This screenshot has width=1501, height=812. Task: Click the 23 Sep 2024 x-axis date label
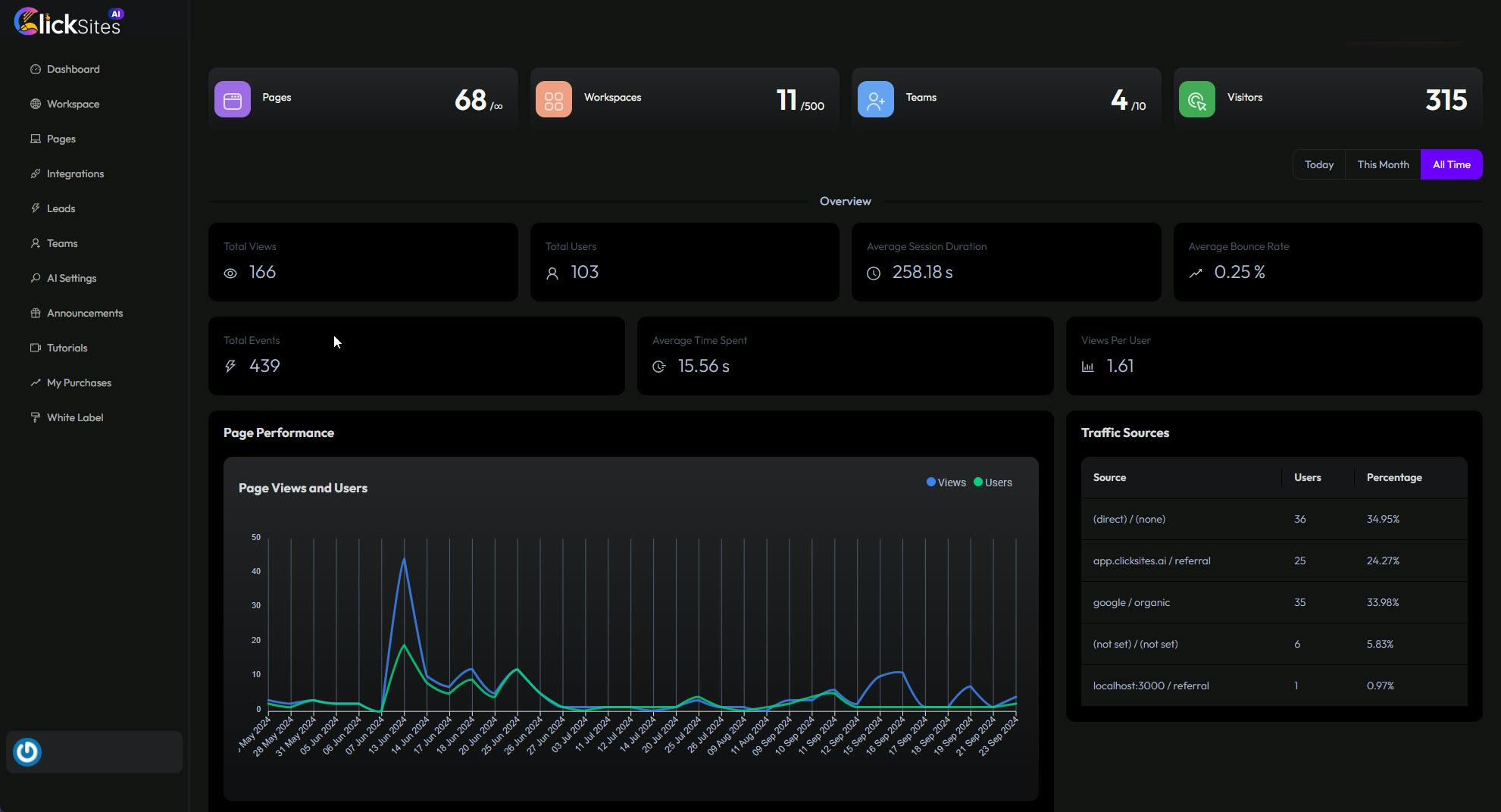(x=999, y=735)
